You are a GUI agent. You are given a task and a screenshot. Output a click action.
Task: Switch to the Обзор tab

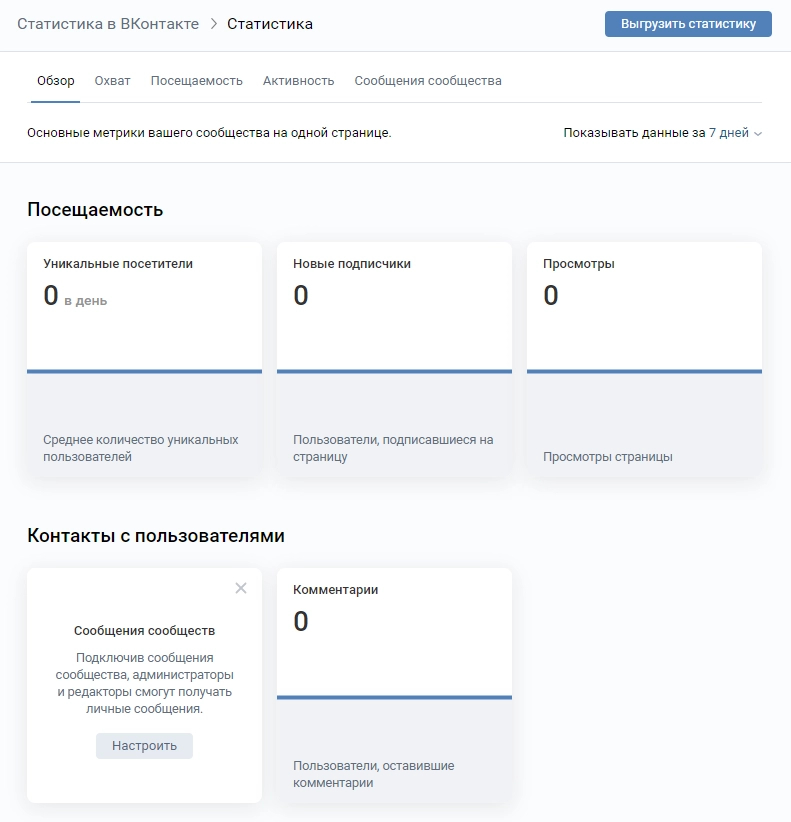[x=56, y=81]
